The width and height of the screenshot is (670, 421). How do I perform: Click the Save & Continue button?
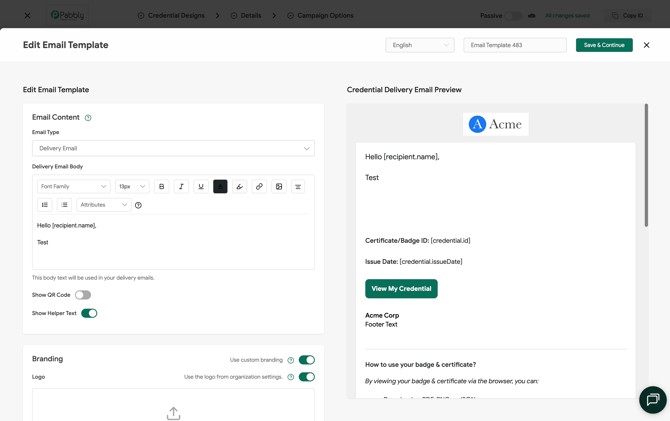click(x=604, y=45)
